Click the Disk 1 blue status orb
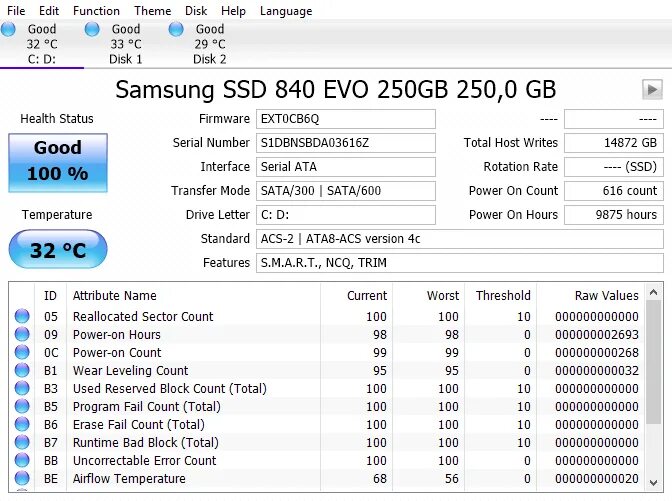Viewport: 672px width, 501px height. (x=92, y=29)
